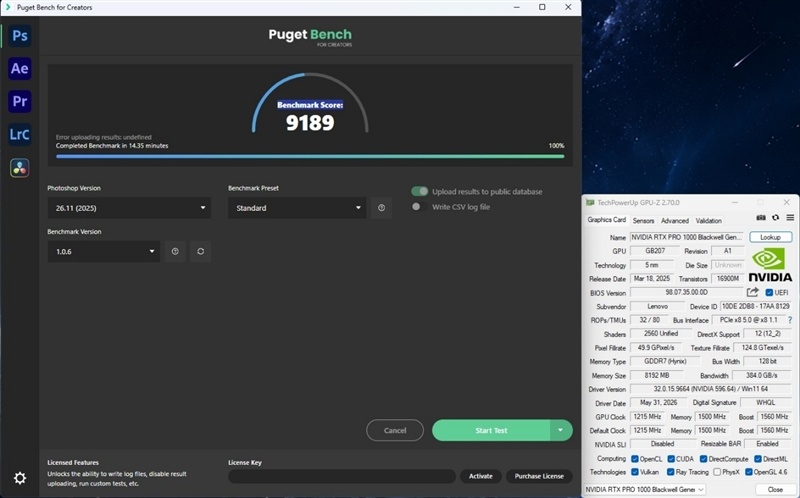The width and height of the screenshot is (800, 498).
Task: Switch to Graphics Card tab in GPU-Z
Action: click(606, 220)
